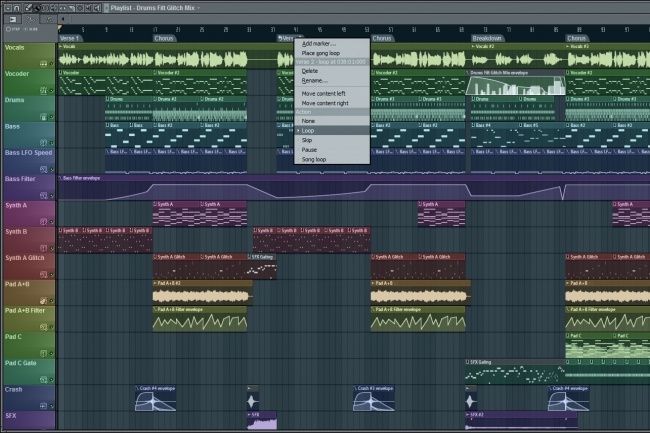
Task: Set marker action to Skip
Action: point(332,140)
